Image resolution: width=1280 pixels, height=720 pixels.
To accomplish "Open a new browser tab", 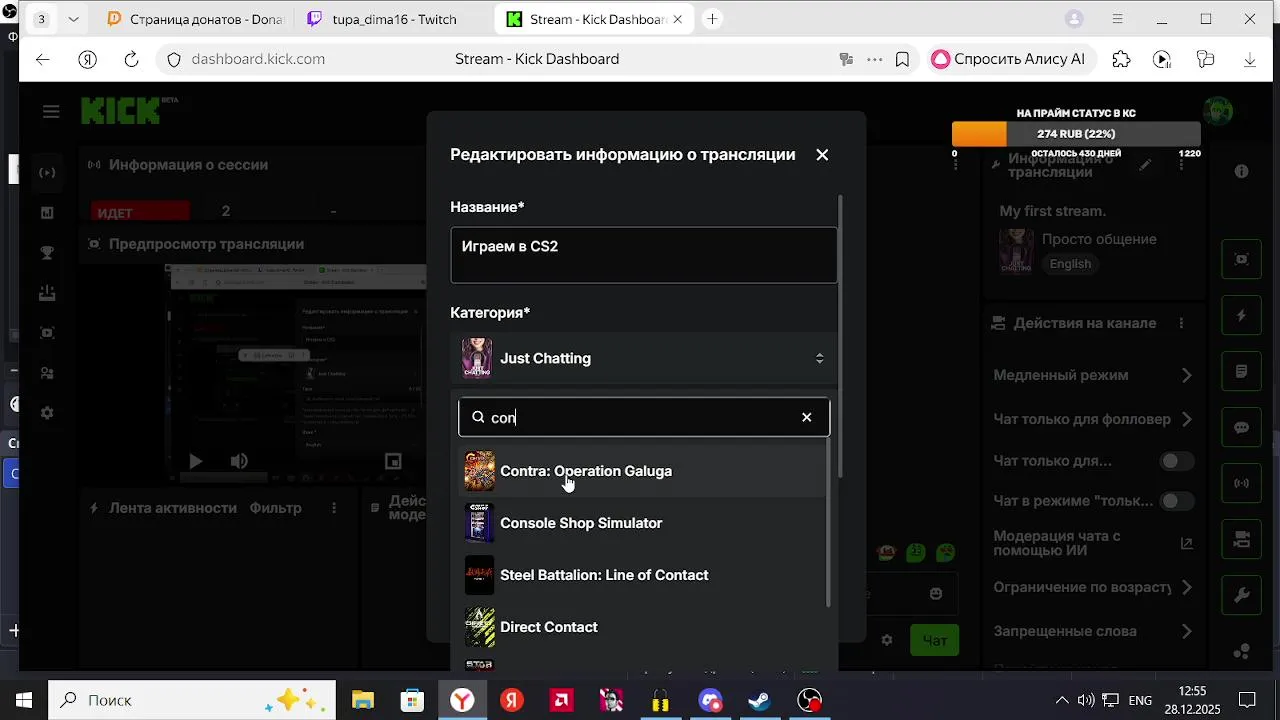I will [712, 19].
